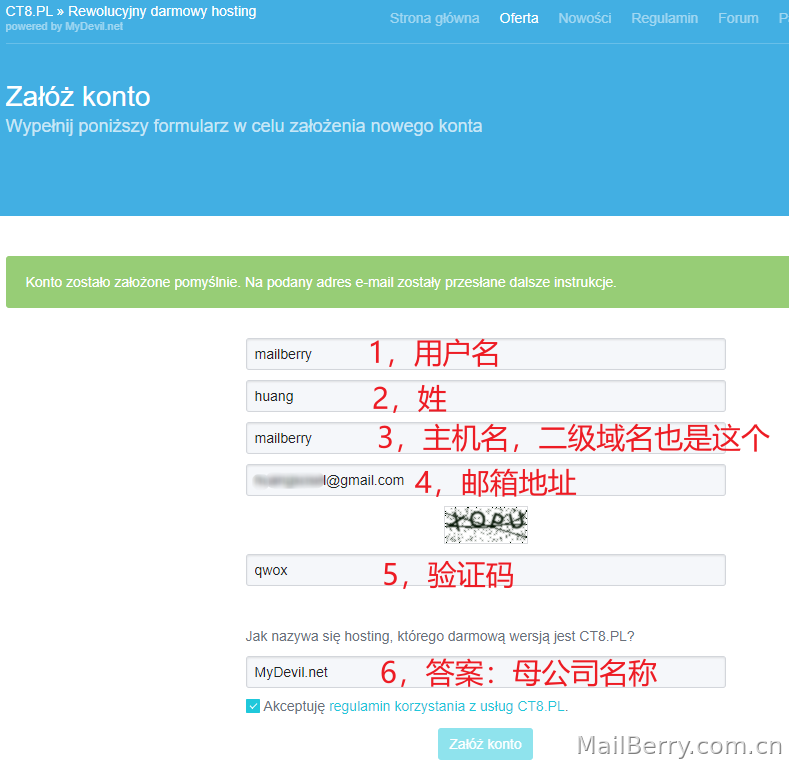Toggle the Akceptuję regulamin checkbox
Screen dimensions: 789x763
click(253, 706)
